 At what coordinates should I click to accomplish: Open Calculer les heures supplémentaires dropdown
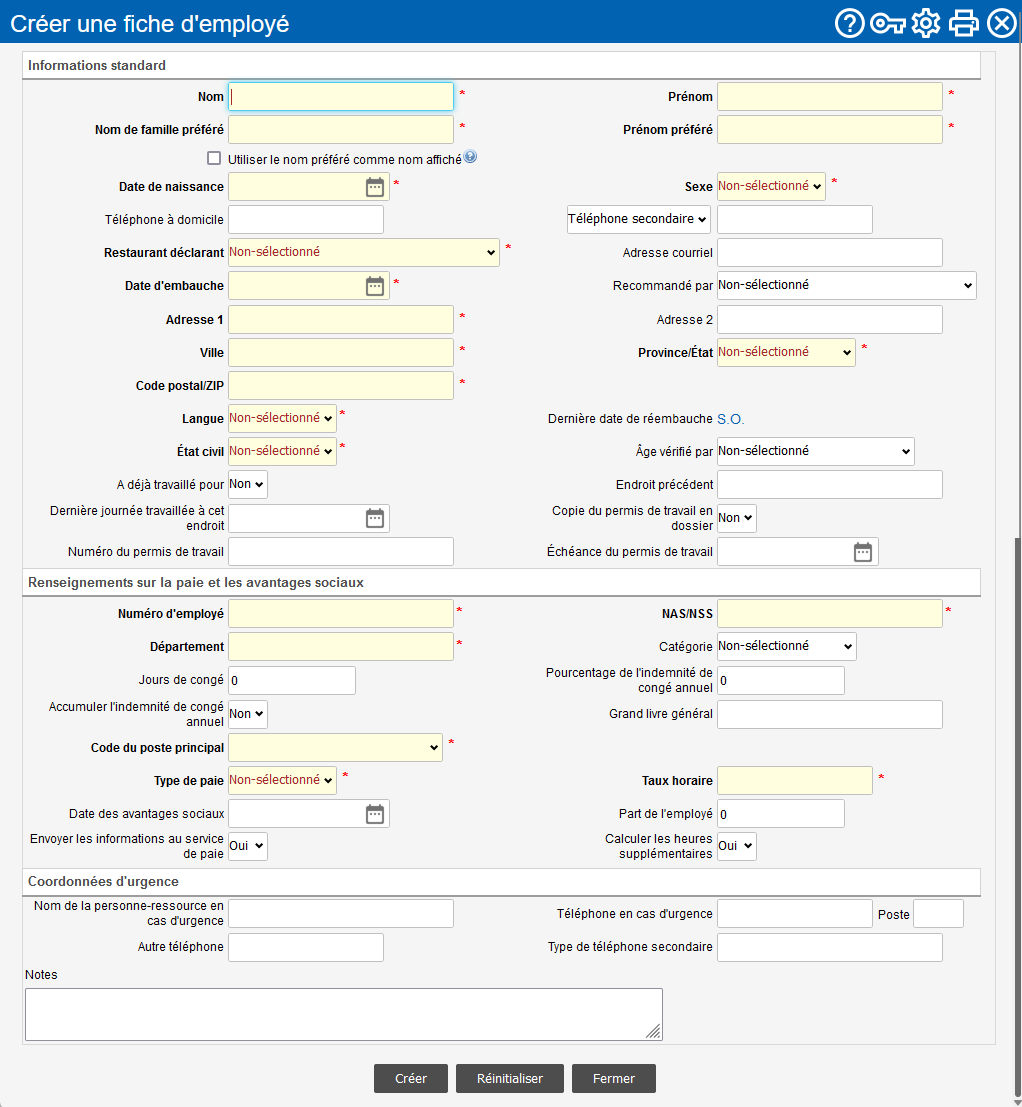[x=736, y=846]
